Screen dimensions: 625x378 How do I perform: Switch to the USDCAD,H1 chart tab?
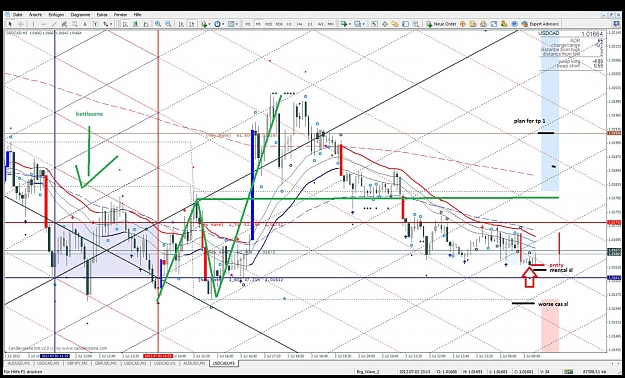pos(165,363)
